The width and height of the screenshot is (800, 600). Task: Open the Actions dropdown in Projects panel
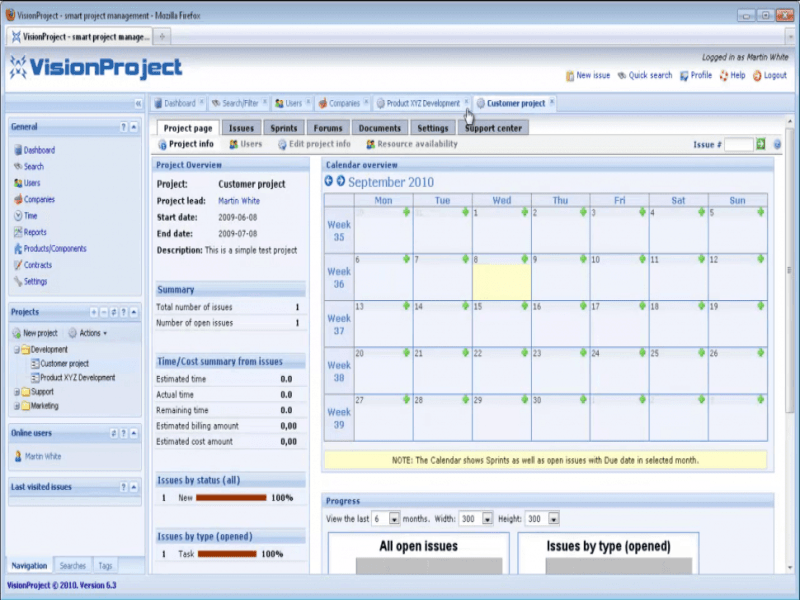click(x=88, y=333)
